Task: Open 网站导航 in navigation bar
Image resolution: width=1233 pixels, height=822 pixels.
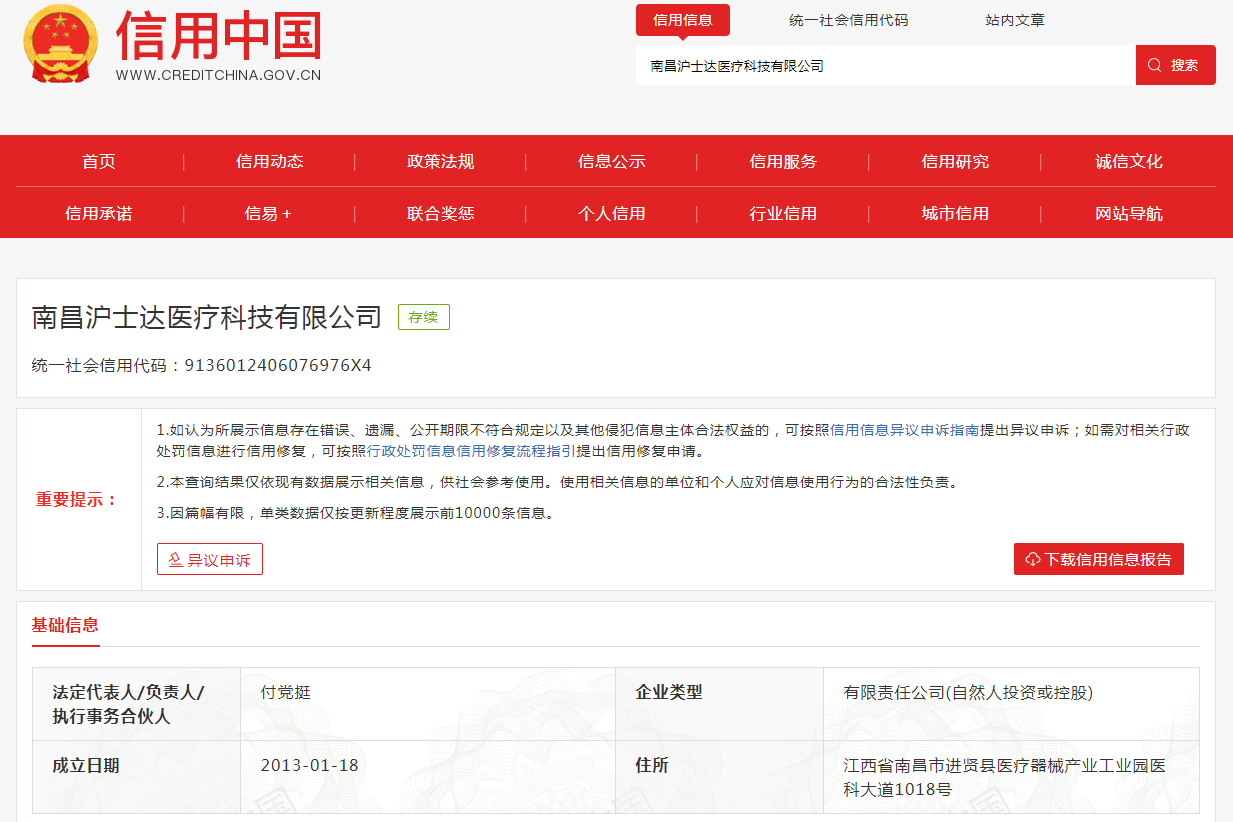Action: (1129, 214)
